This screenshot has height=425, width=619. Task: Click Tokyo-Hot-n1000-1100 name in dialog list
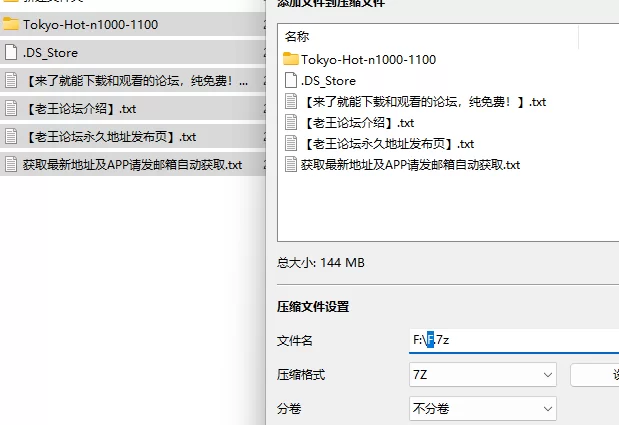tap(368, 60)
